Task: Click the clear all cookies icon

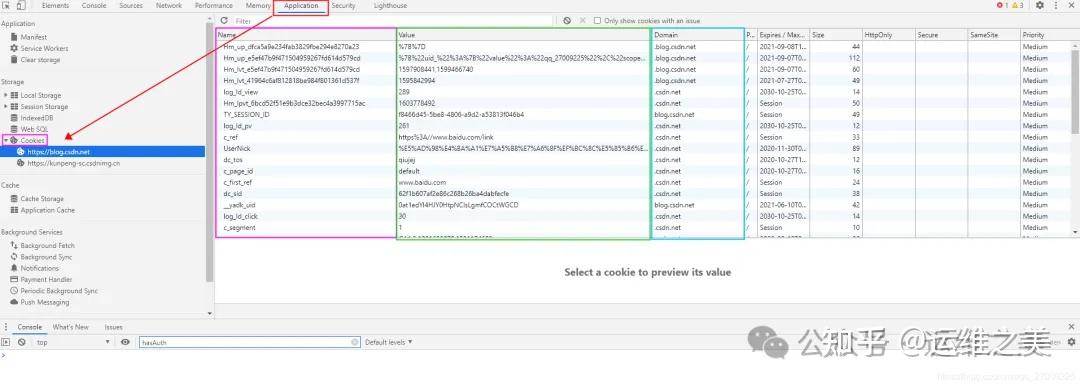Action: point(567,21)
